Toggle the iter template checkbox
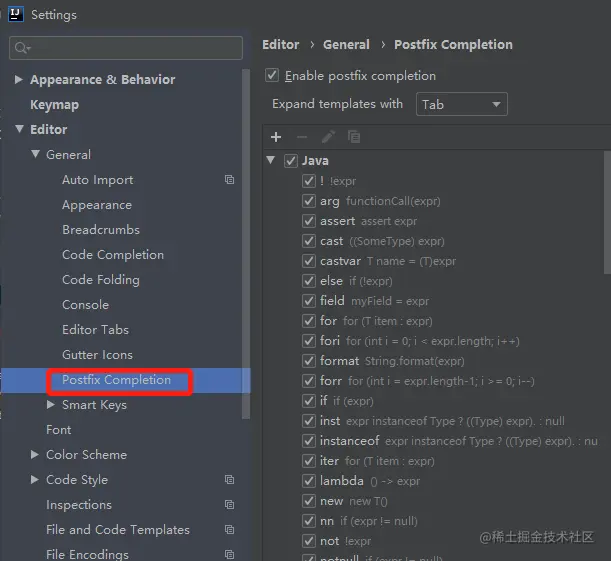The image size is (611, 561). (x=309, y=461)
